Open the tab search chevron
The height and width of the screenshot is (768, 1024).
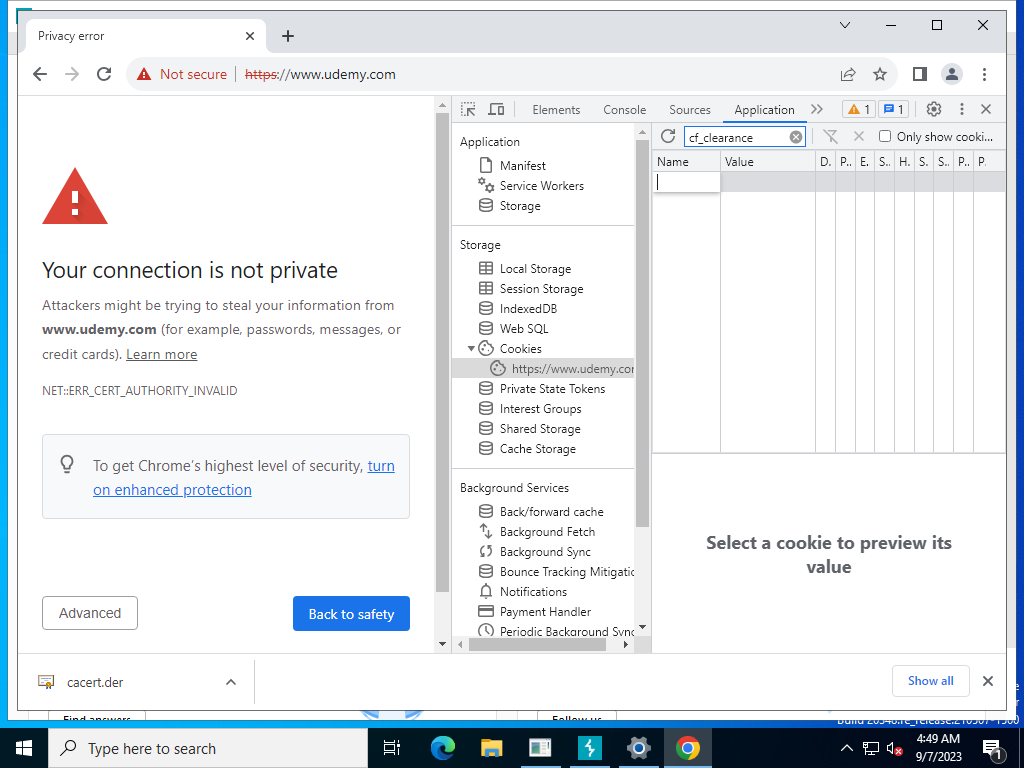pyautogui.click(x=844, y=25)
